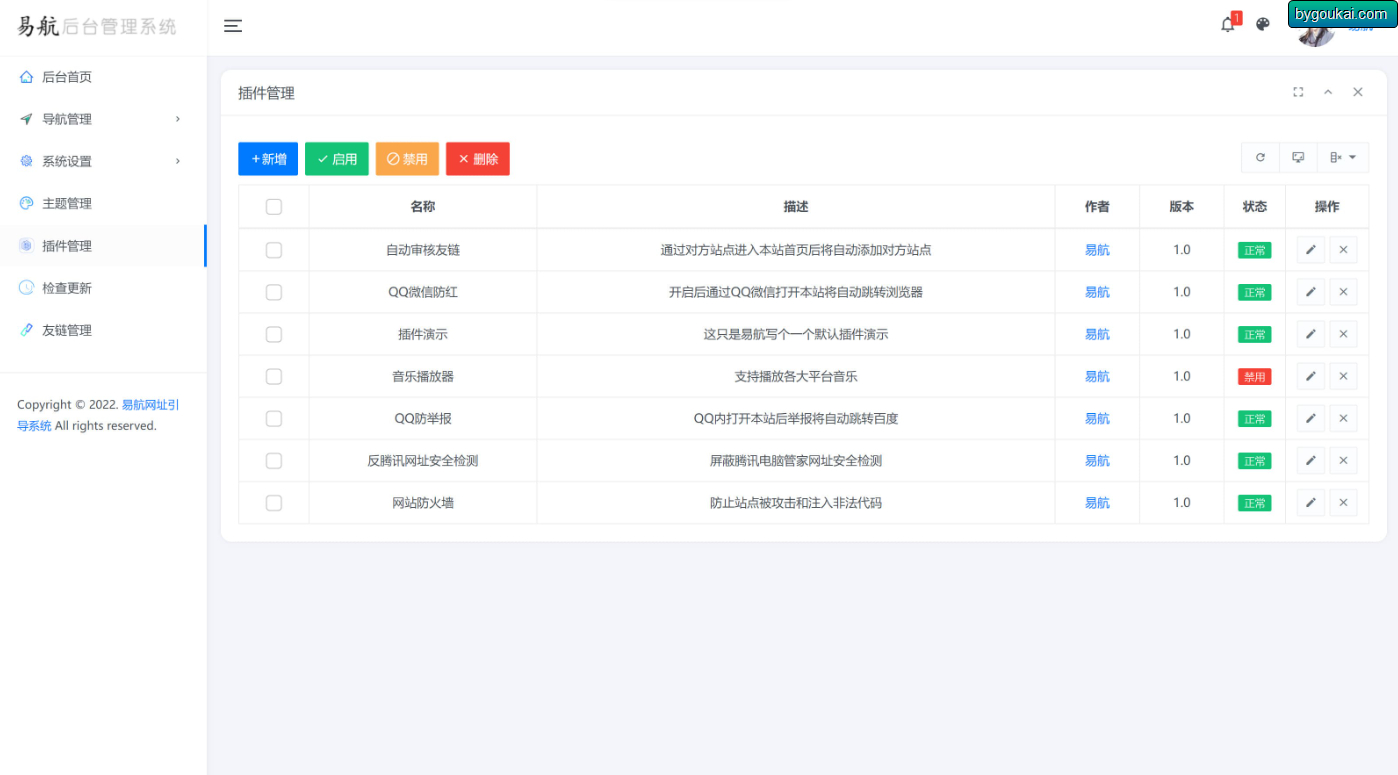Edit the 音乐播放器 plugin
This screenshot has height=775, width=1398.
click(1311, 376)
